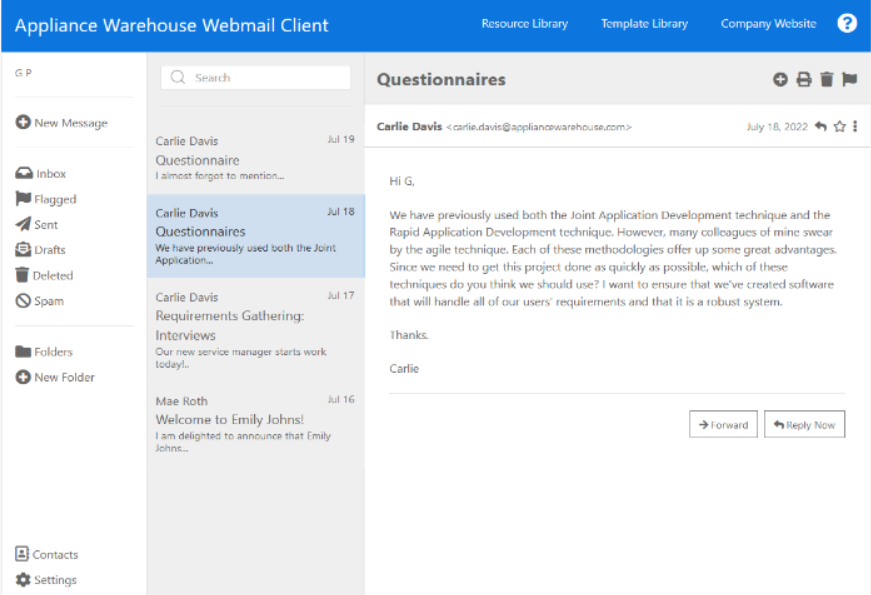871x595 pixels.
Task: Click the Questionnaires heading in reading pane
Action: (441, 79)
